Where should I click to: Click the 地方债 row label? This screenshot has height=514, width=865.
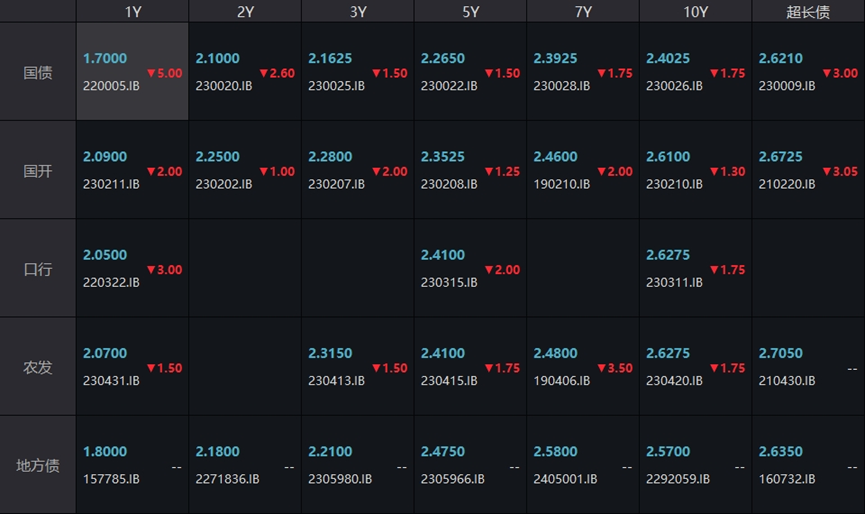38,465
